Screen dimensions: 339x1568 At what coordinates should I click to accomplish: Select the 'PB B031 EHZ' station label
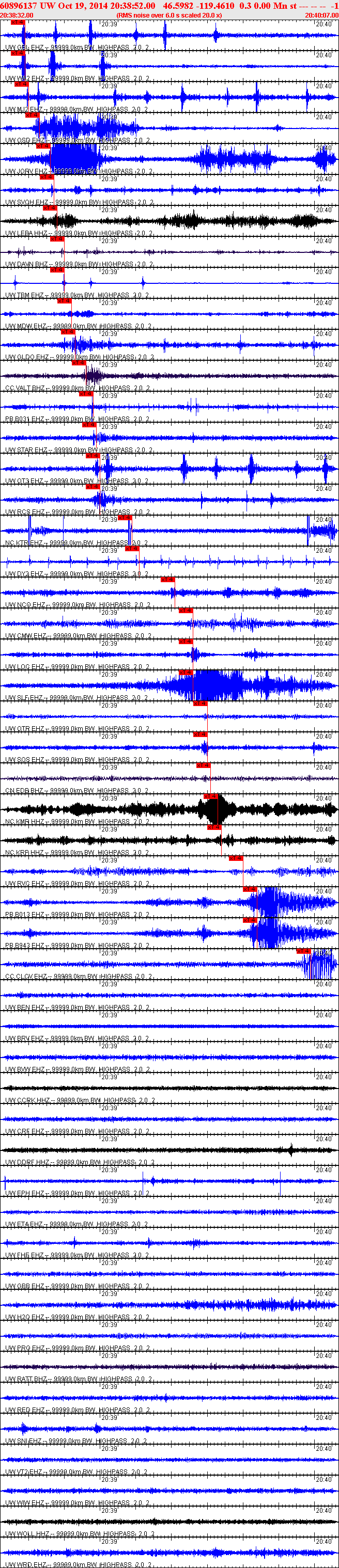(25, 420)
